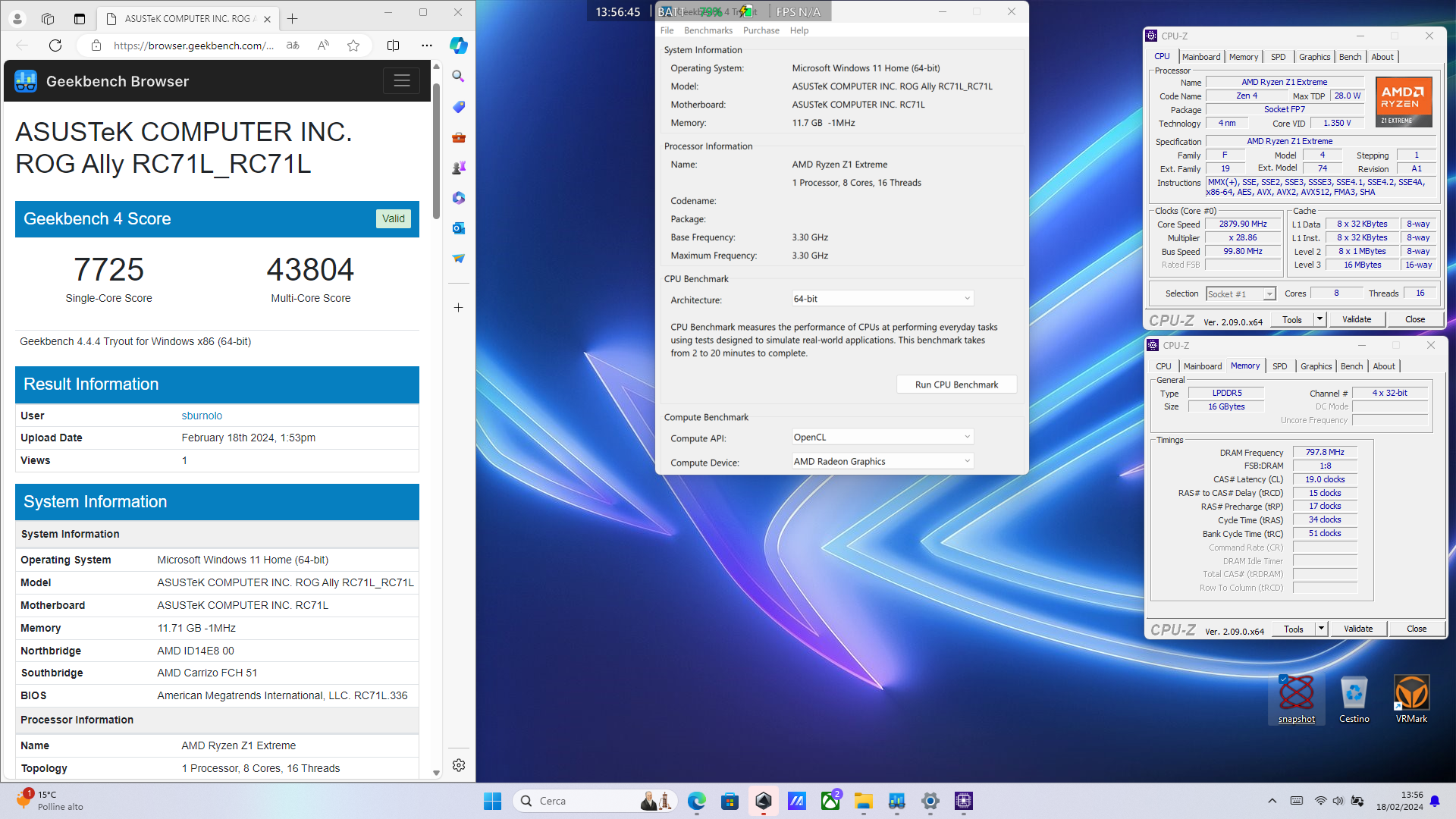The width and height of the screenshot is (1456, 819).
Task: Refresh the Geekbench Browser page
Action: (x=55, y=45)
